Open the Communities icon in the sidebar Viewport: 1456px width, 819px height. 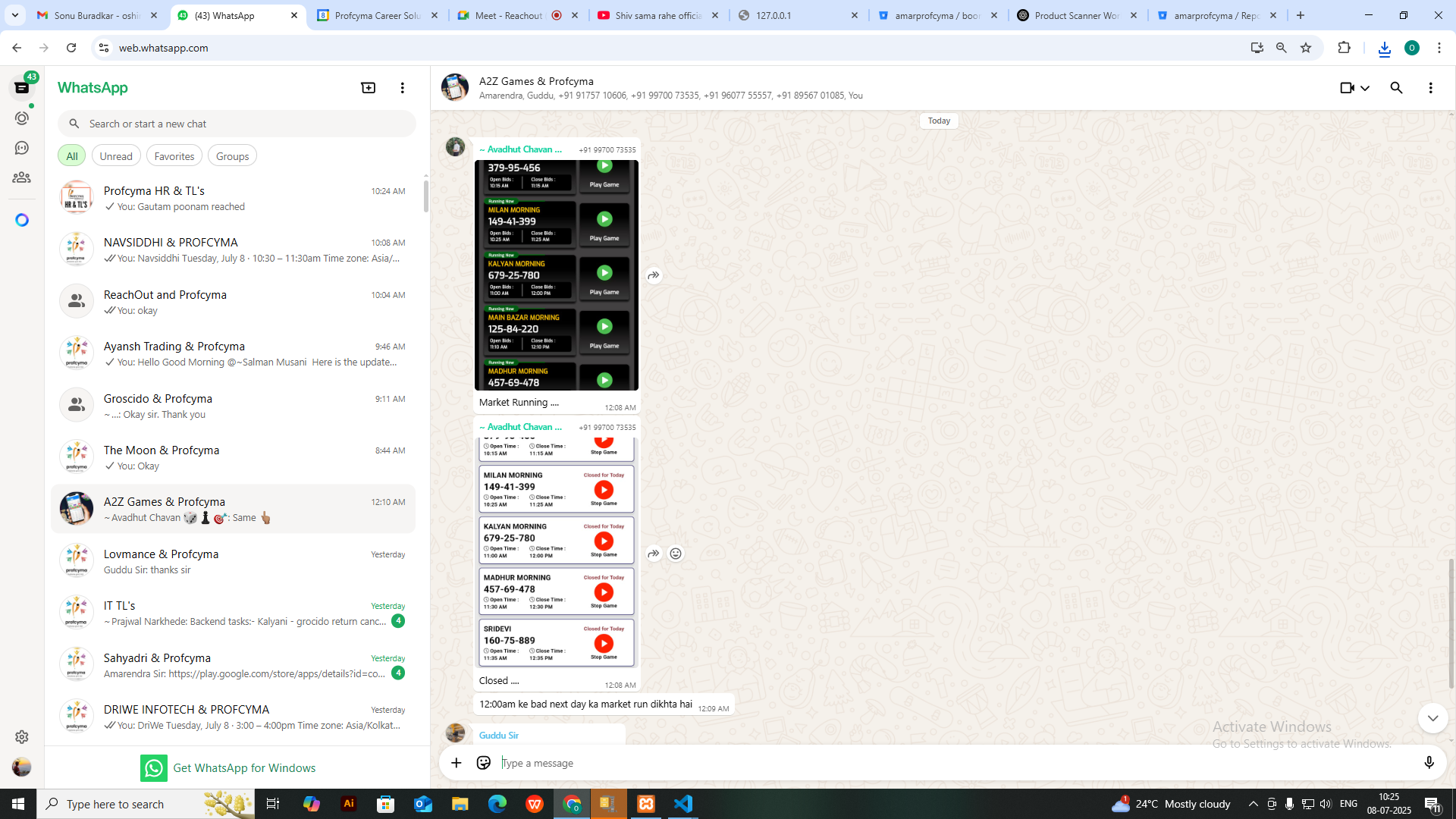[x=22, y=177]
